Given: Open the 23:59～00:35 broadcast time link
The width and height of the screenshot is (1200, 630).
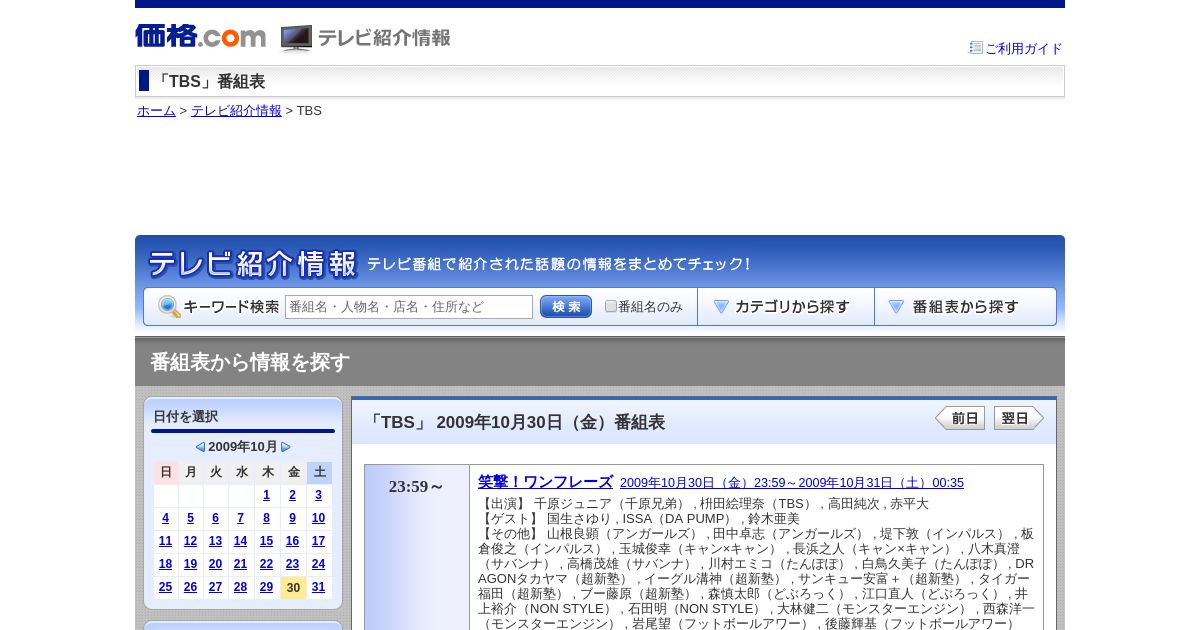Looking at the screenshot, I should (792, 483).
